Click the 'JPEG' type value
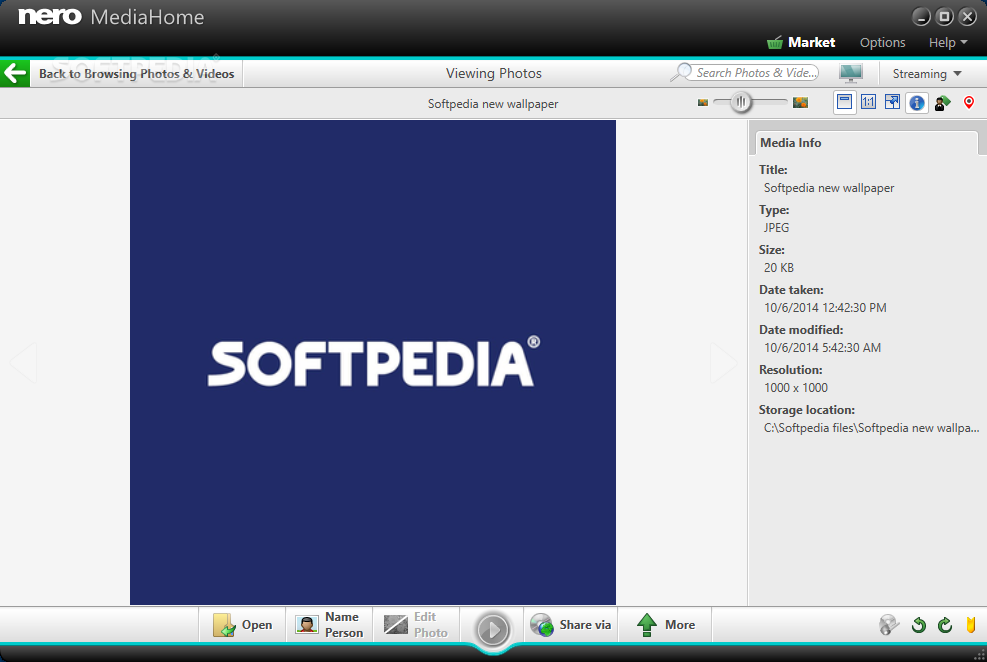The image size is (987, 662). click(776, 228)
